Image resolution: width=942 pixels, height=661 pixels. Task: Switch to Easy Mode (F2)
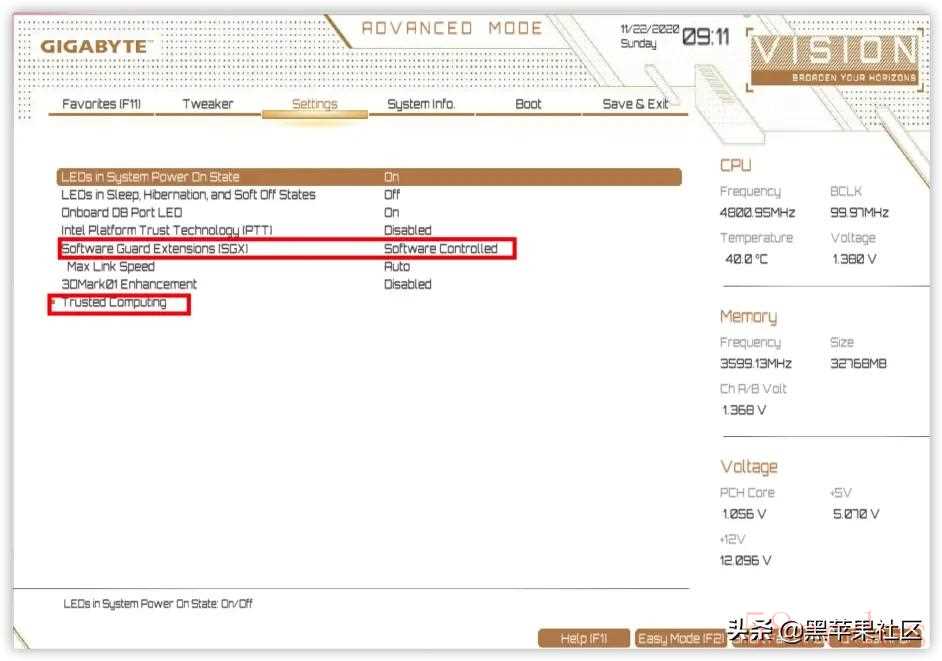point(682,638)
